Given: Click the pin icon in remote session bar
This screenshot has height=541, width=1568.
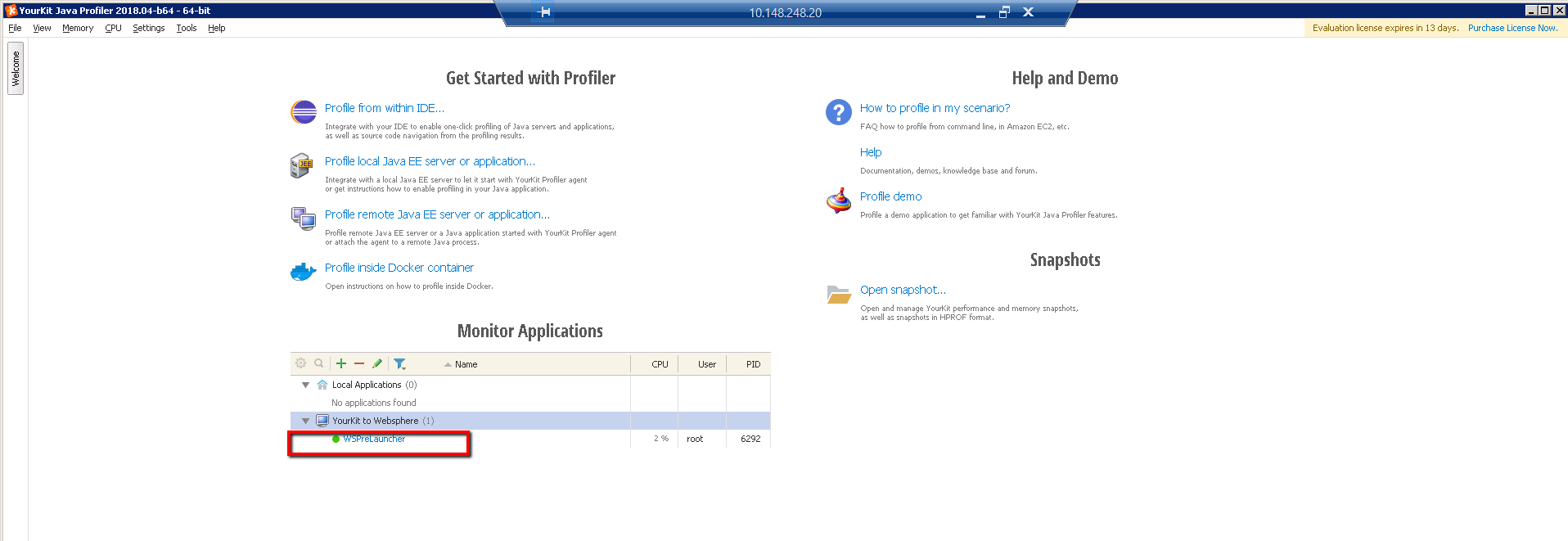Looking at the screenshot, I should click(x=543, y=11).
